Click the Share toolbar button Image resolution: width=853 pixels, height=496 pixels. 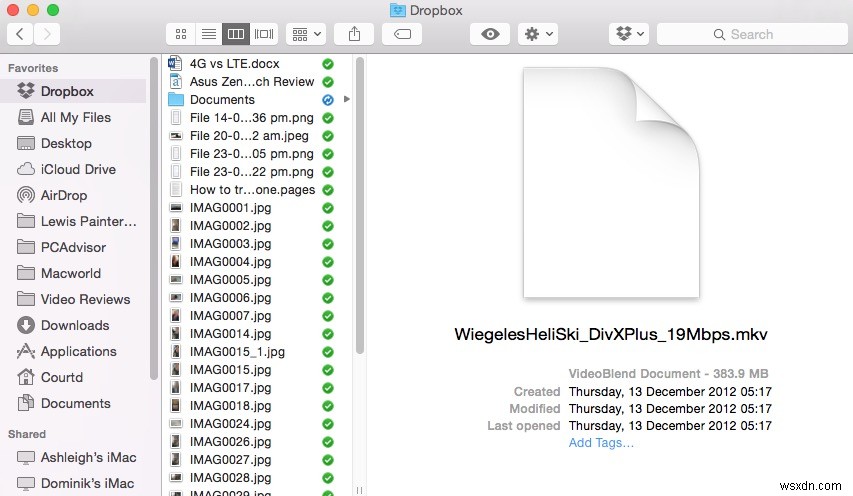click(354, 34)
